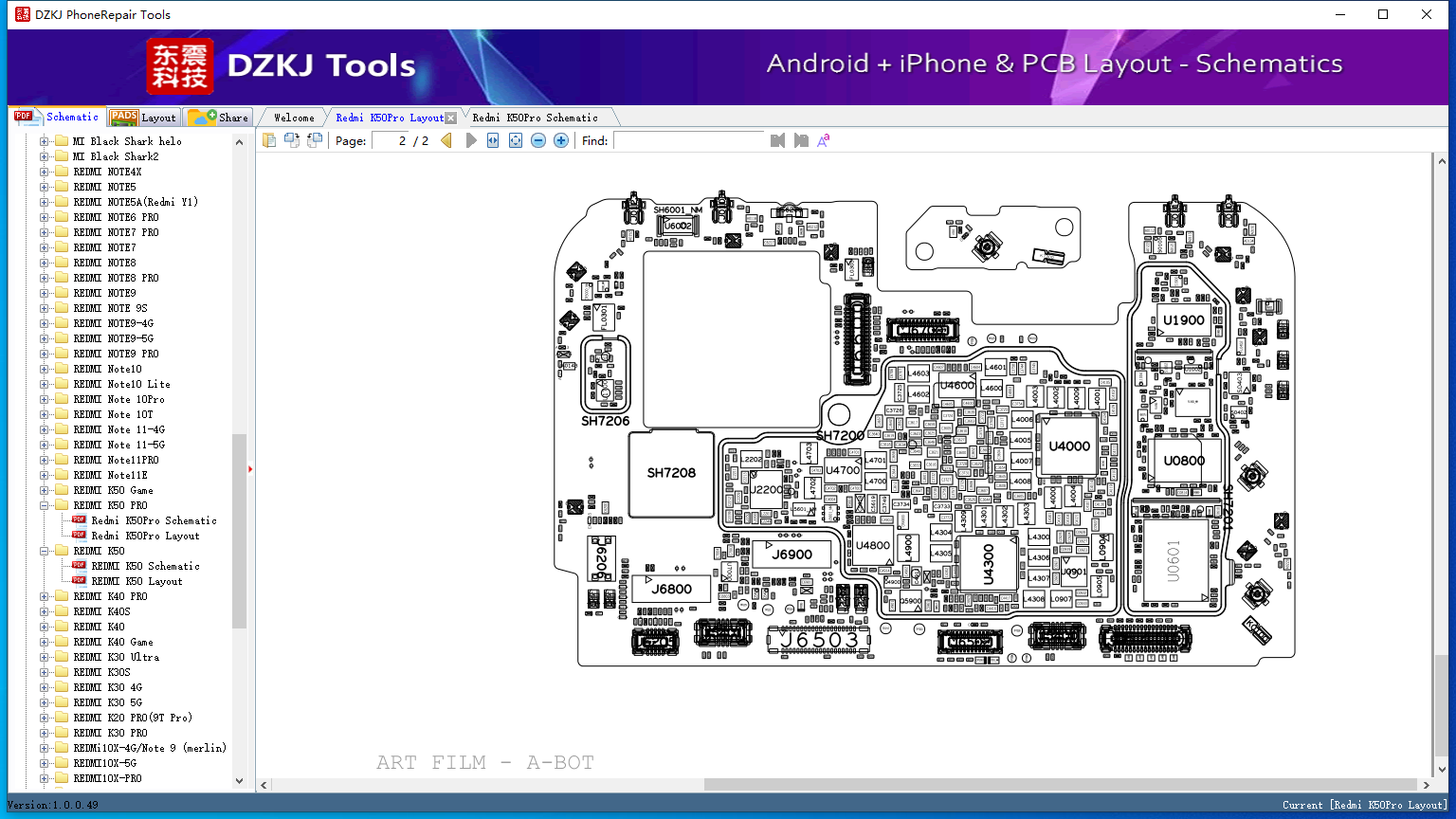This screenshot has width=1456, height=819.
Task: Click the Current [Redmi K50Pro Layout] status text
Action: point(1365,805)
